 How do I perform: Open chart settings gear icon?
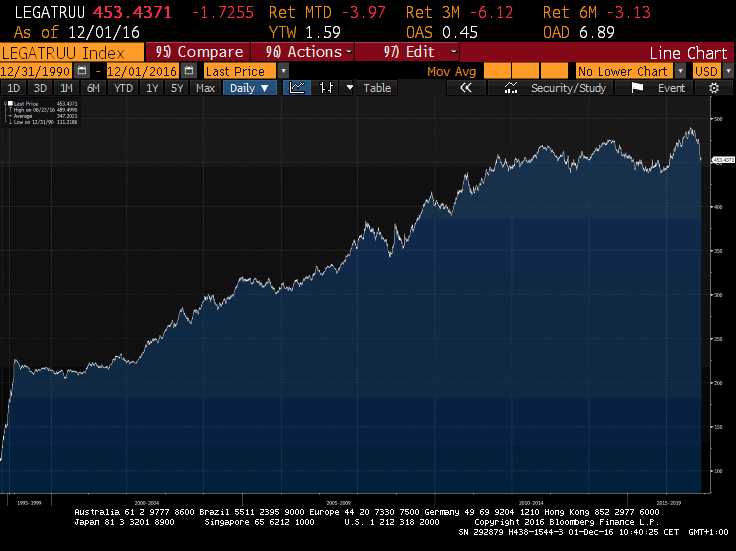click(714, 88)
